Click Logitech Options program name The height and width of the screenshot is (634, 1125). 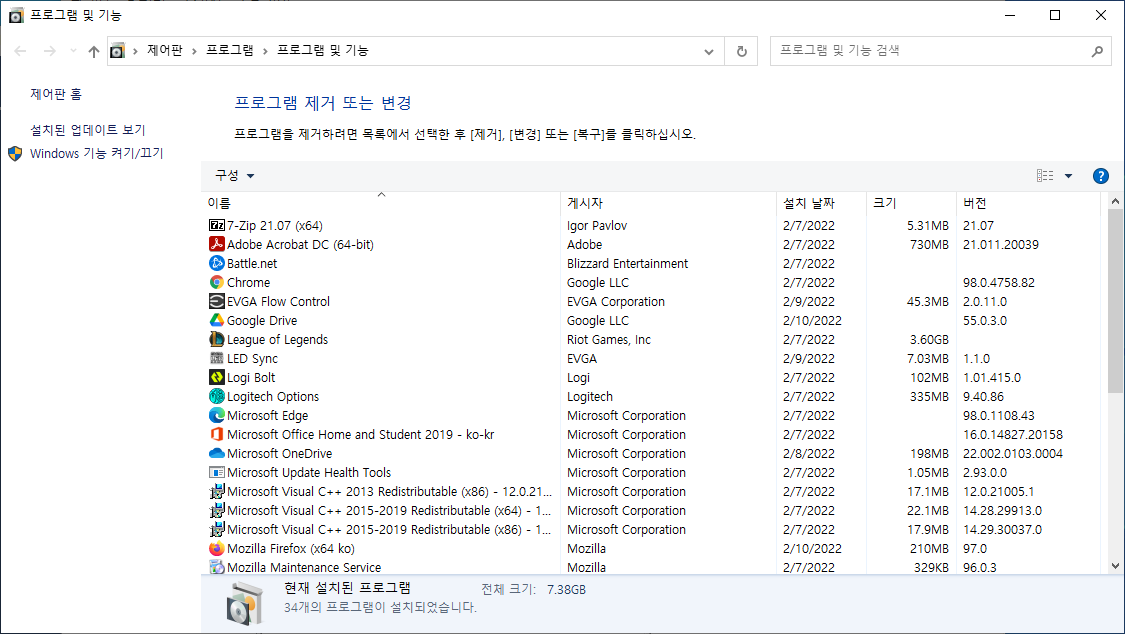[x=273, y=397]
